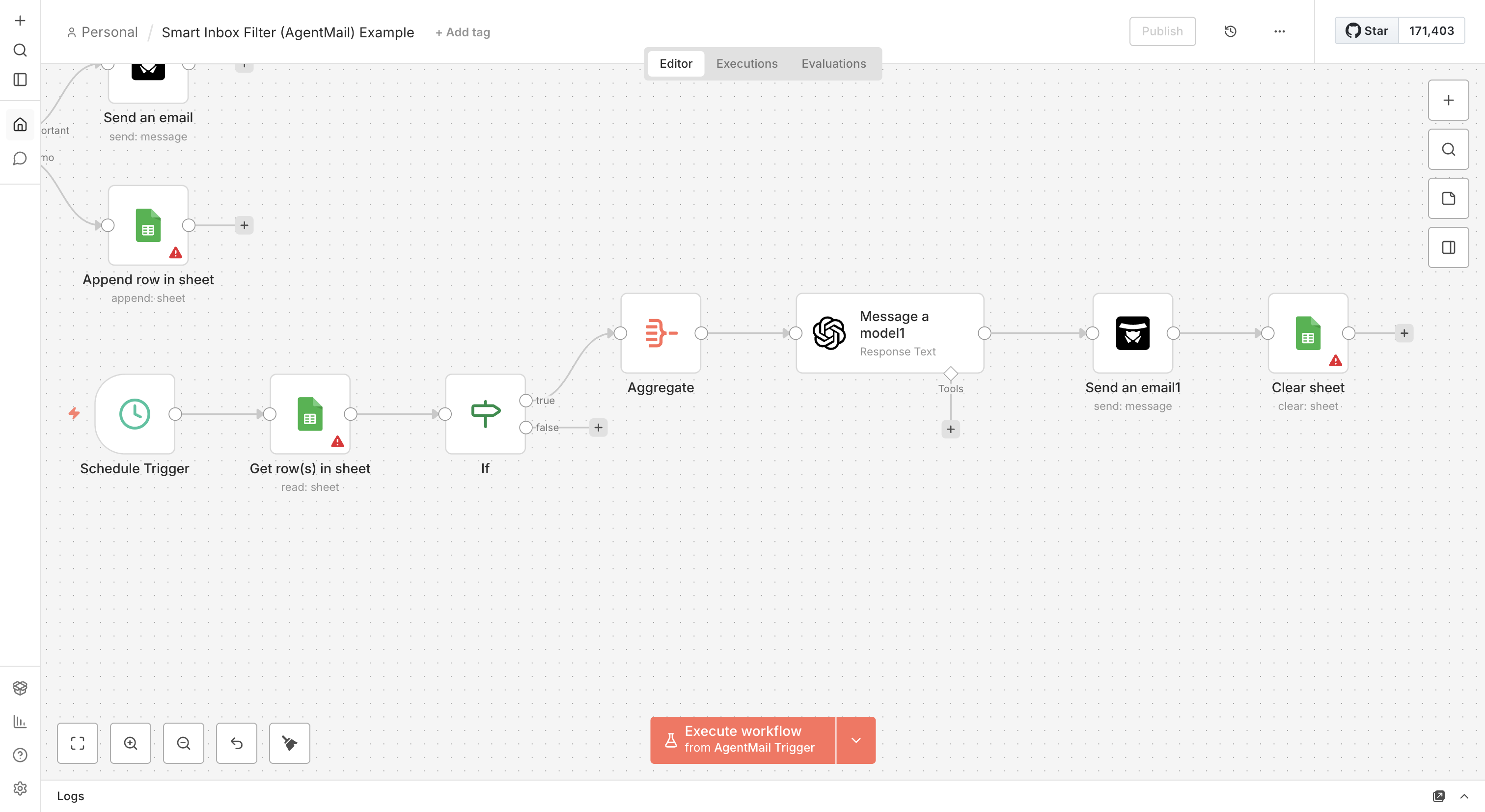The image size is (1485, 812).
Task: Open templates box icon in sidebar
Action: tap(20, 687)
